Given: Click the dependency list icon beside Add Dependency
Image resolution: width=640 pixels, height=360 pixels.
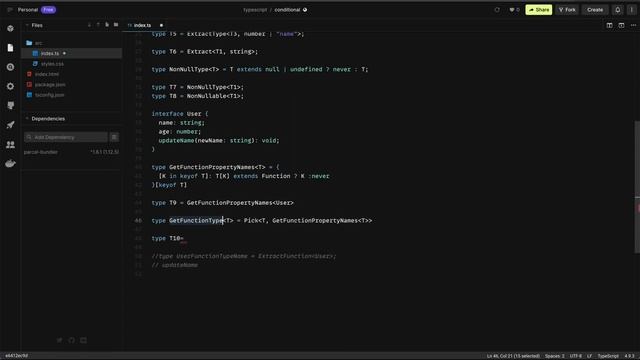Looking at the screenshot, I should pyautogui.click(x=114, y=137).
